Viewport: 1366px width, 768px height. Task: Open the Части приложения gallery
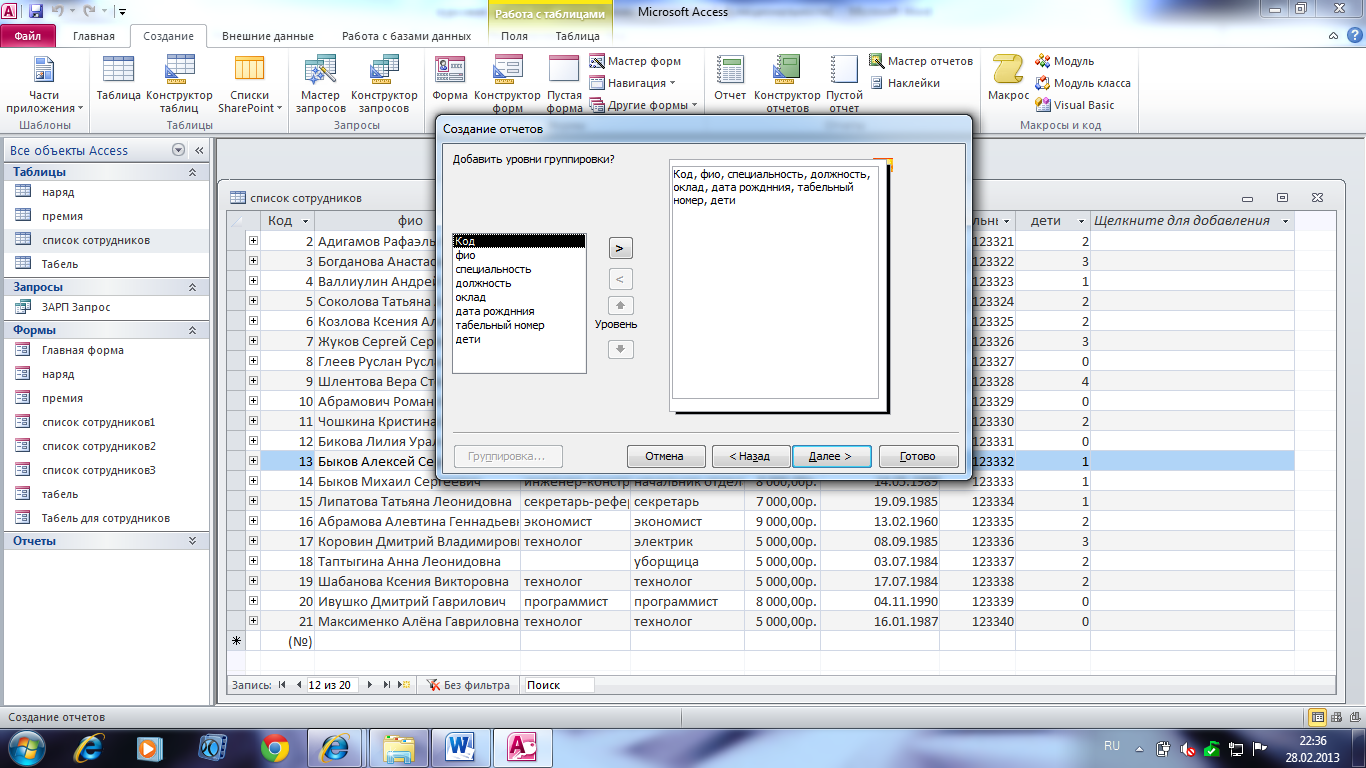[45, 85]
